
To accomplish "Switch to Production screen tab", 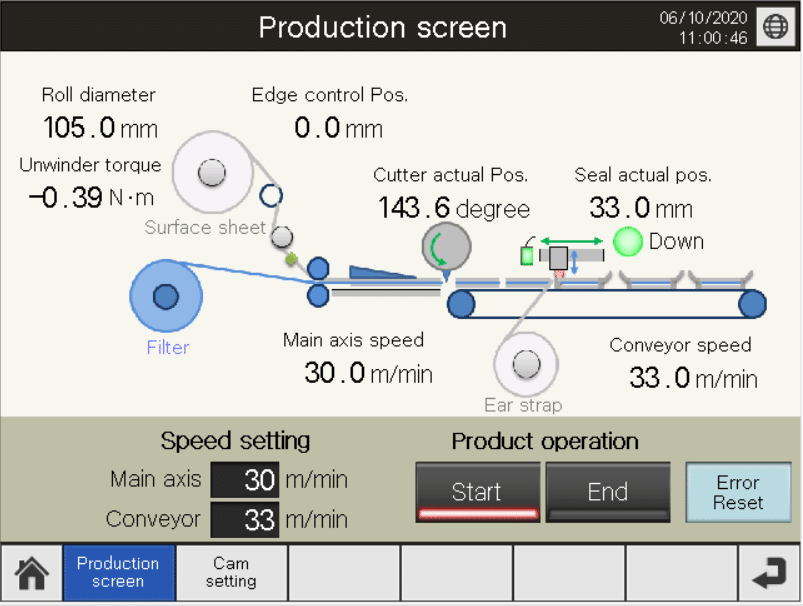I will 118,573.
